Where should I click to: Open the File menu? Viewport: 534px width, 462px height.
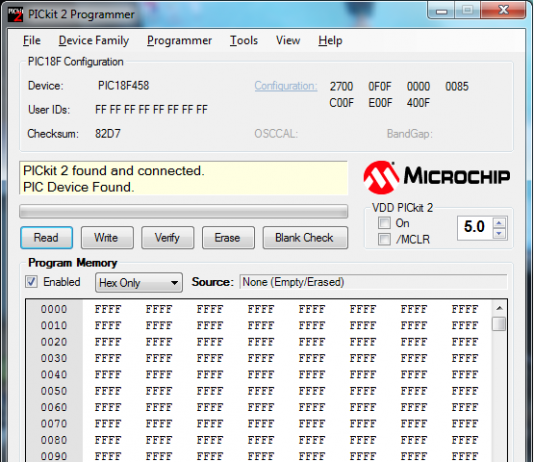(32, 41)
